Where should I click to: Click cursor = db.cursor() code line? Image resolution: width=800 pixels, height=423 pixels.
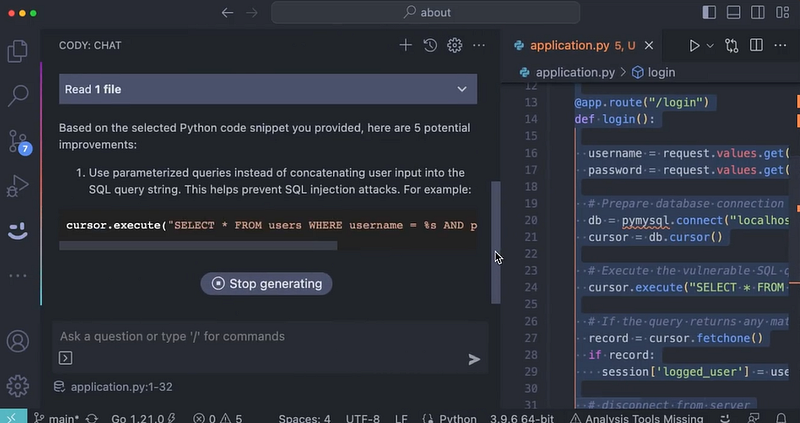point(656,237)
